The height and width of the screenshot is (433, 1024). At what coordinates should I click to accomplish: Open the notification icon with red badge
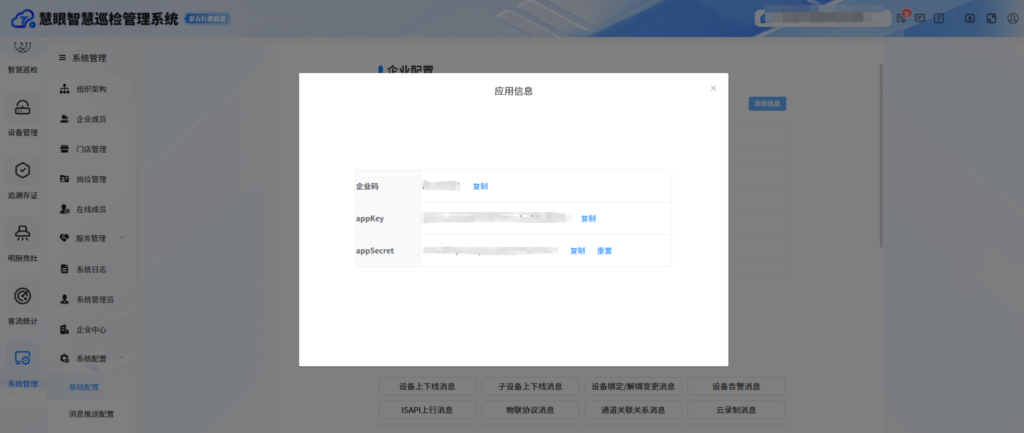coord(902,18)
